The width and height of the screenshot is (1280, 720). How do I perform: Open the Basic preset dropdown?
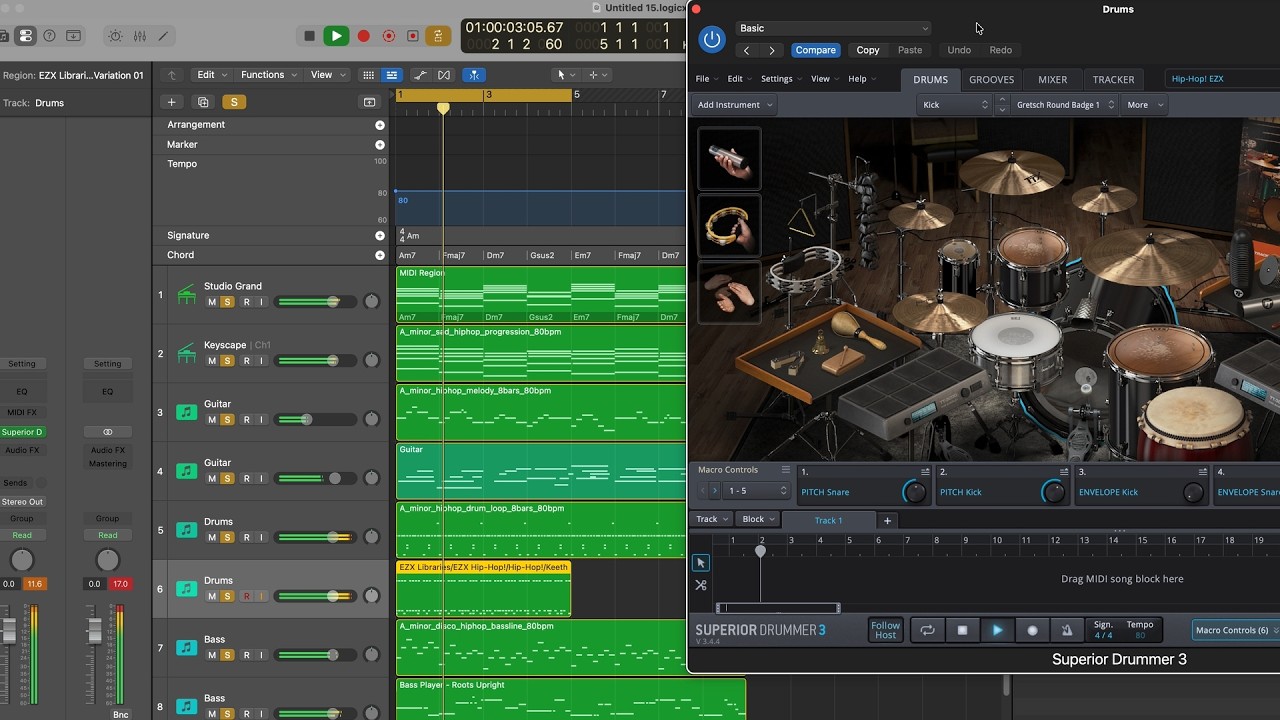click(x=833, y=28)
